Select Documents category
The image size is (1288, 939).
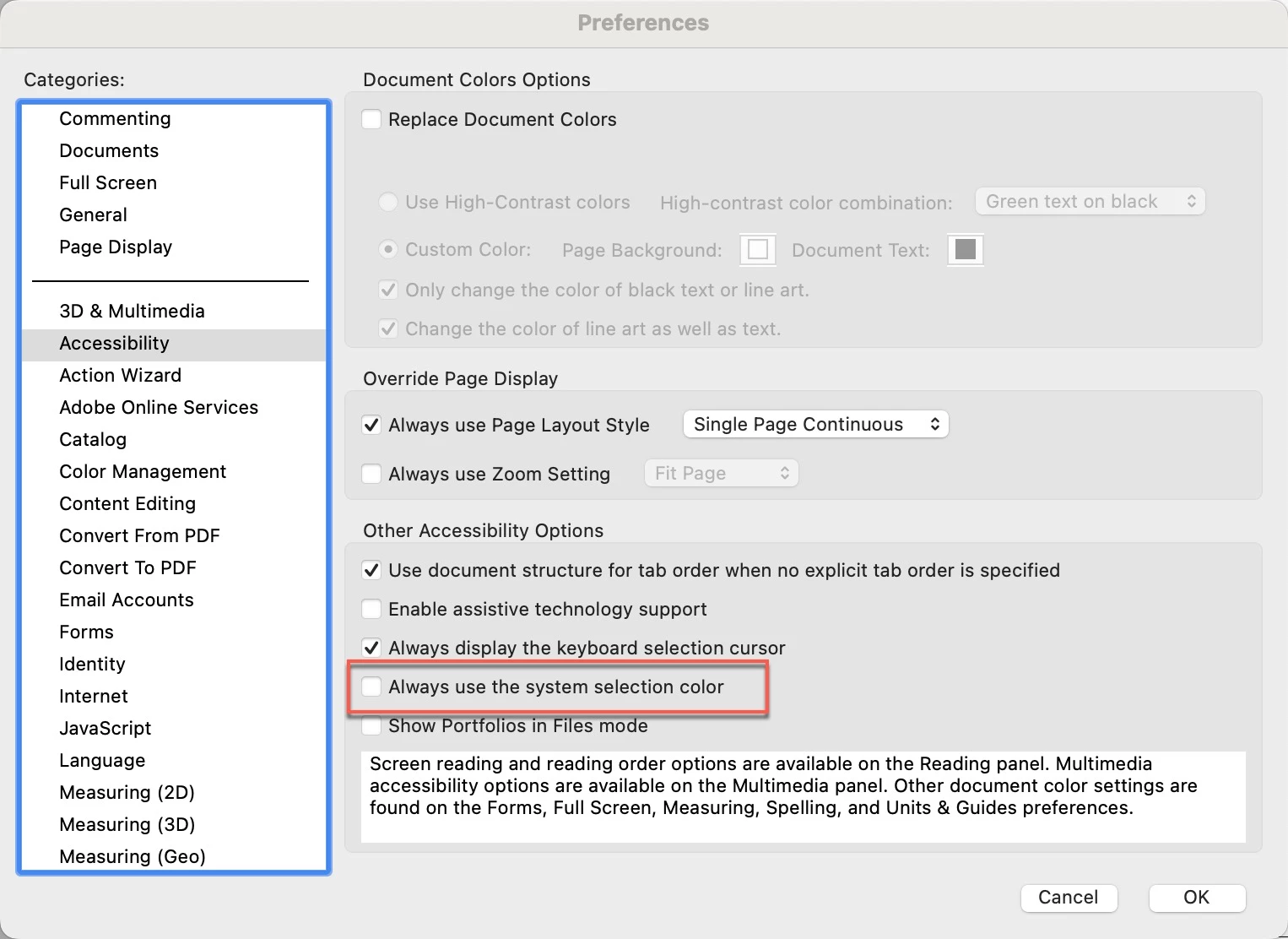click(x=174, y=150)
